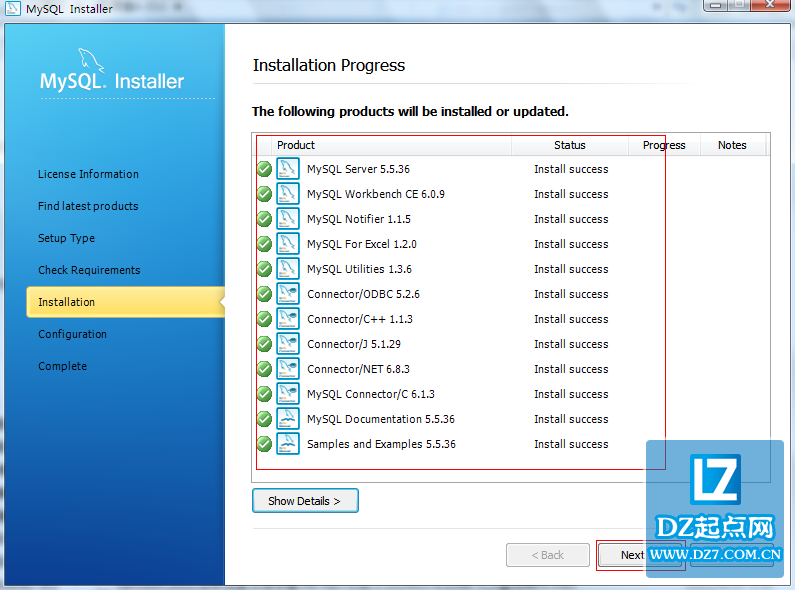The height and width of the screenshot is (590, 795).
Task: Go to Find latest products step
Action: click(88, 206)
